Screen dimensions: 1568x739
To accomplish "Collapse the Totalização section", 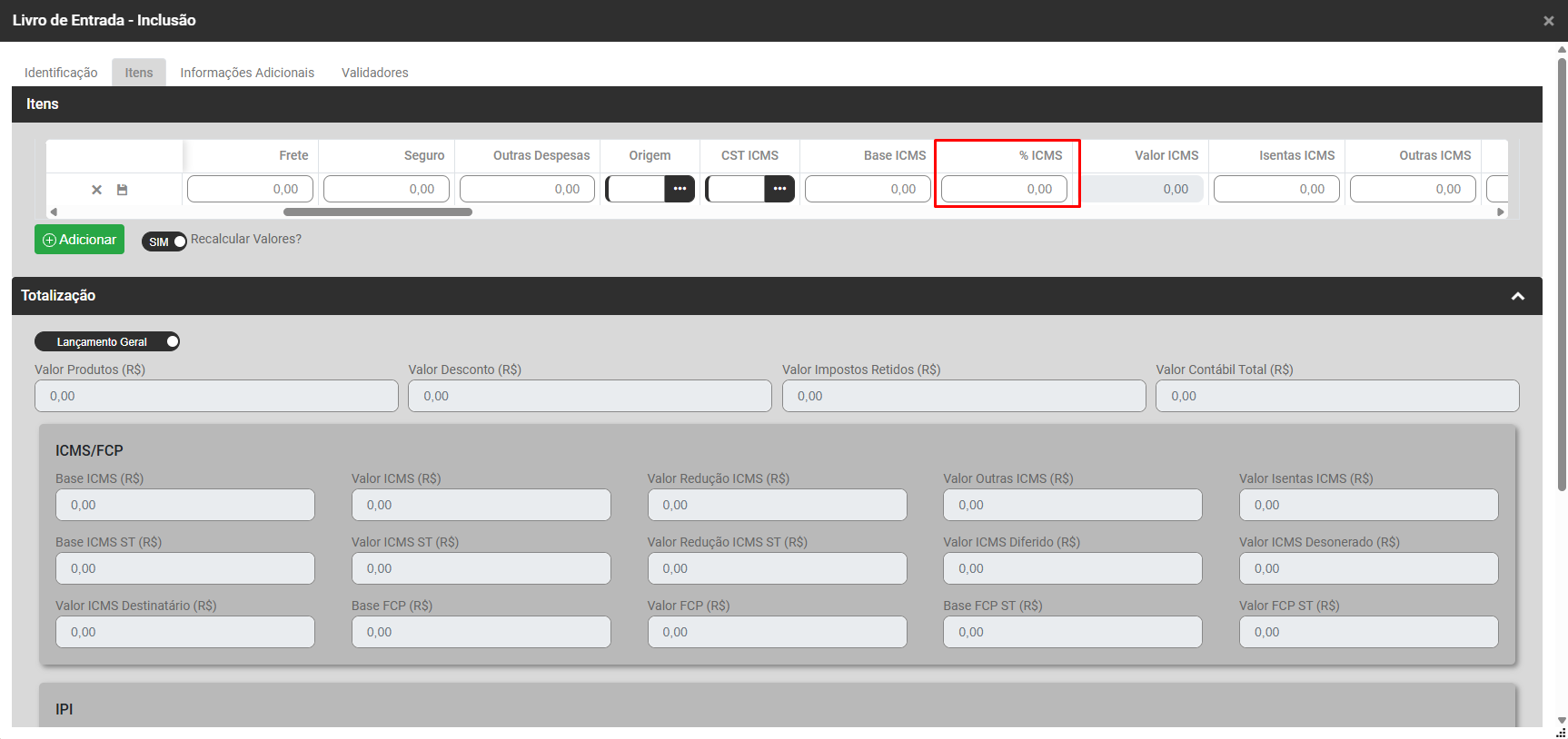I will tap(1517, 296).
